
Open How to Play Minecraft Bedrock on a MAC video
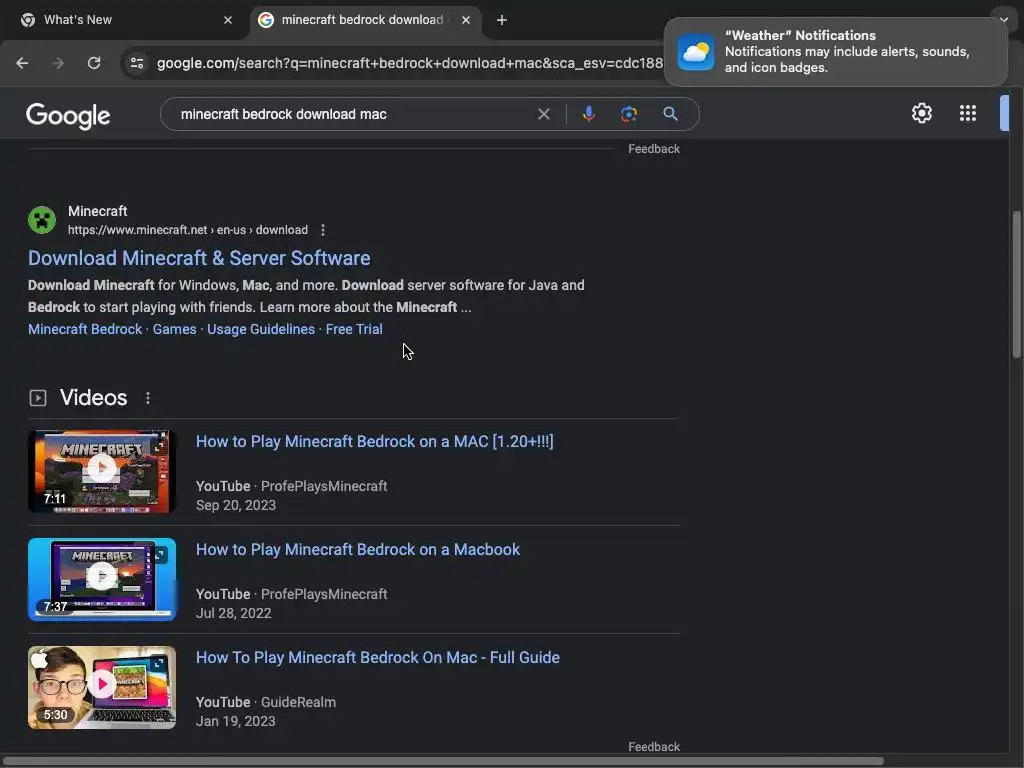pos(375,441)
